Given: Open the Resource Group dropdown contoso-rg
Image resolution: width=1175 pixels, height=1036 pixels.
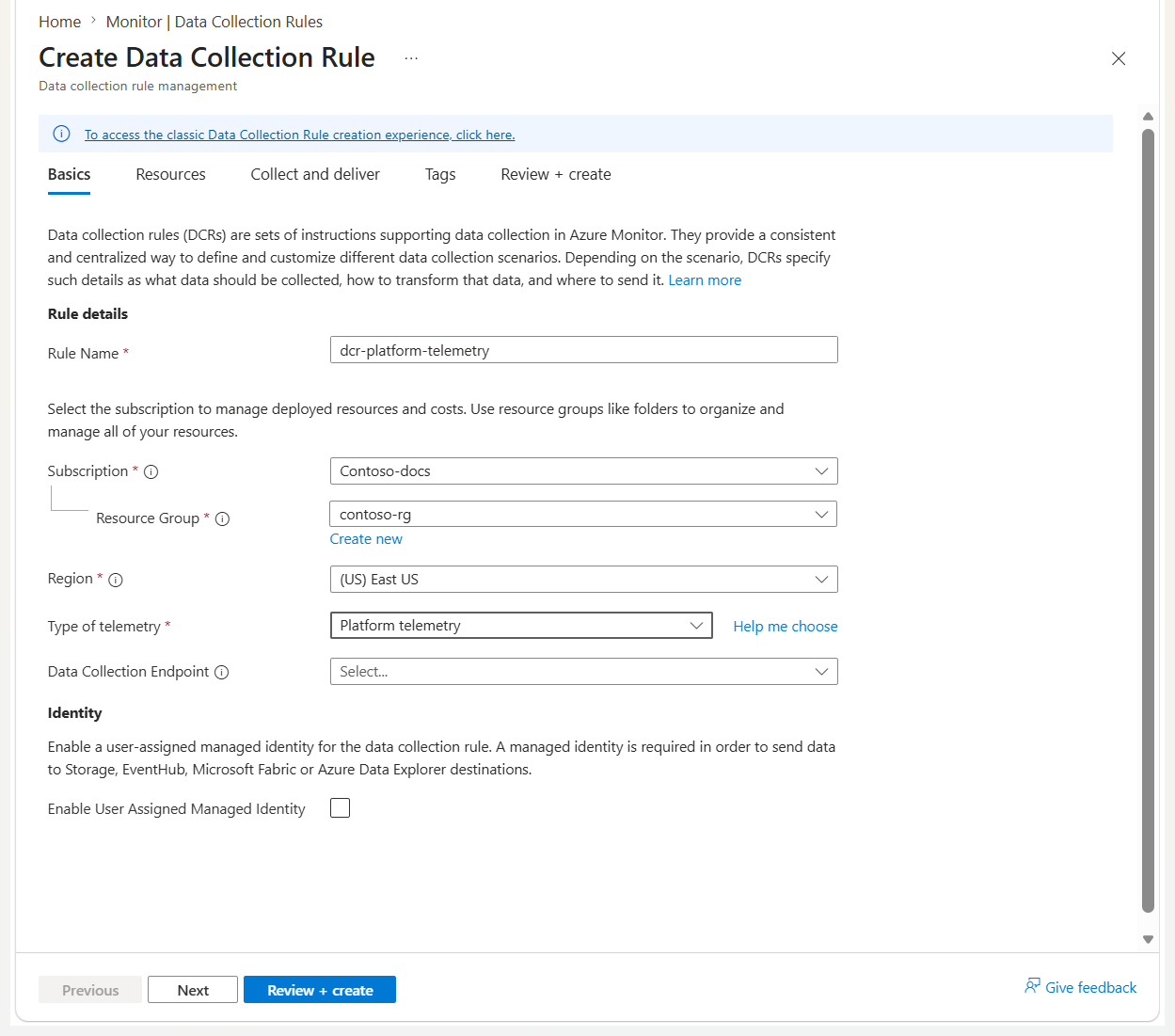Looking at the screenshot, I should click(583, 515).
